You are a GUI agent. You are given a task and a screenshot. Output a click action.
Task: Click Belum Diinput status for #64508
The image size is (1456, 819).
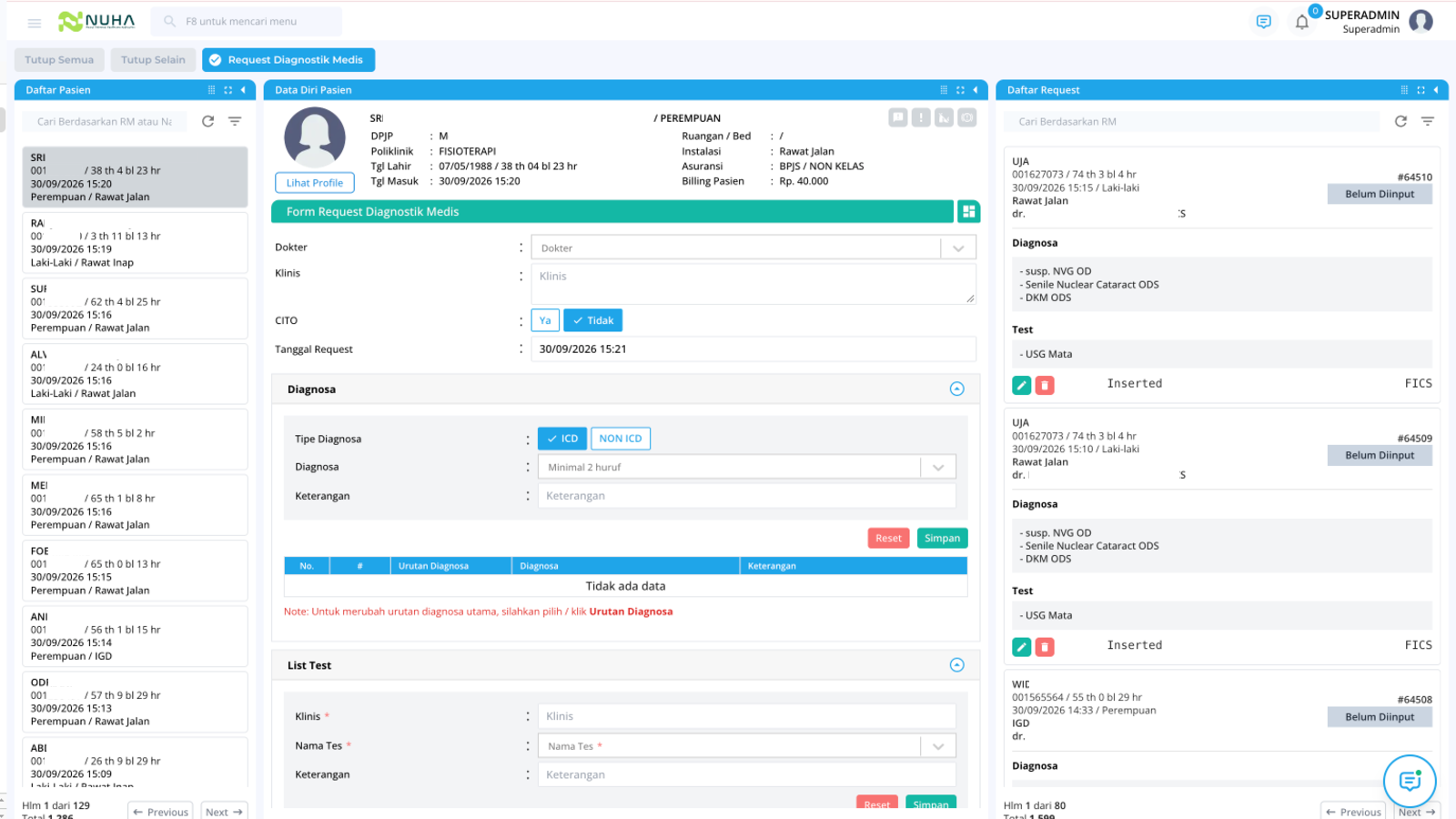click(x=1380, y=717)
